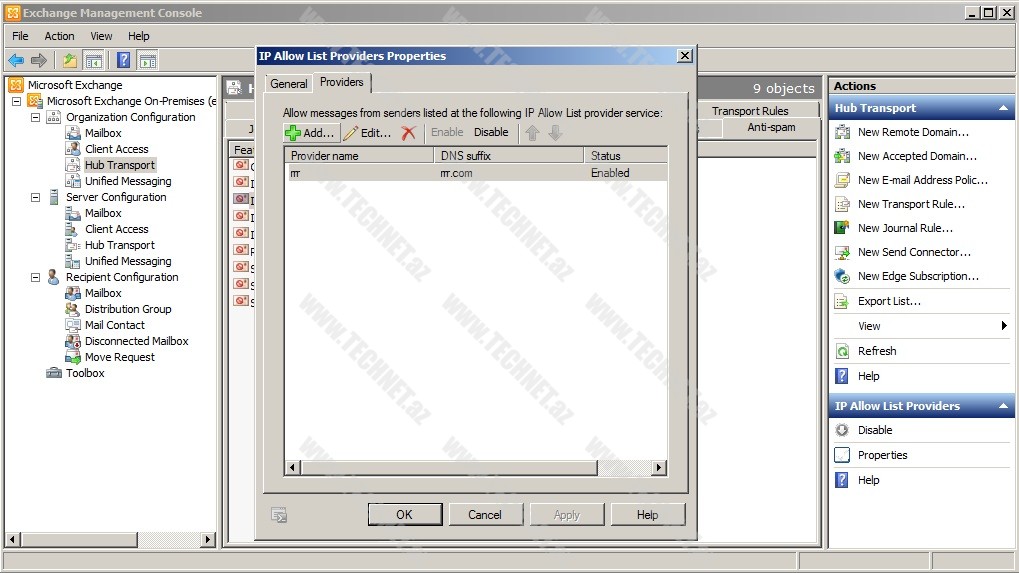Select Toolbox in navigation tree
This screenshot has height=573, width=1019.
[85, 373]
